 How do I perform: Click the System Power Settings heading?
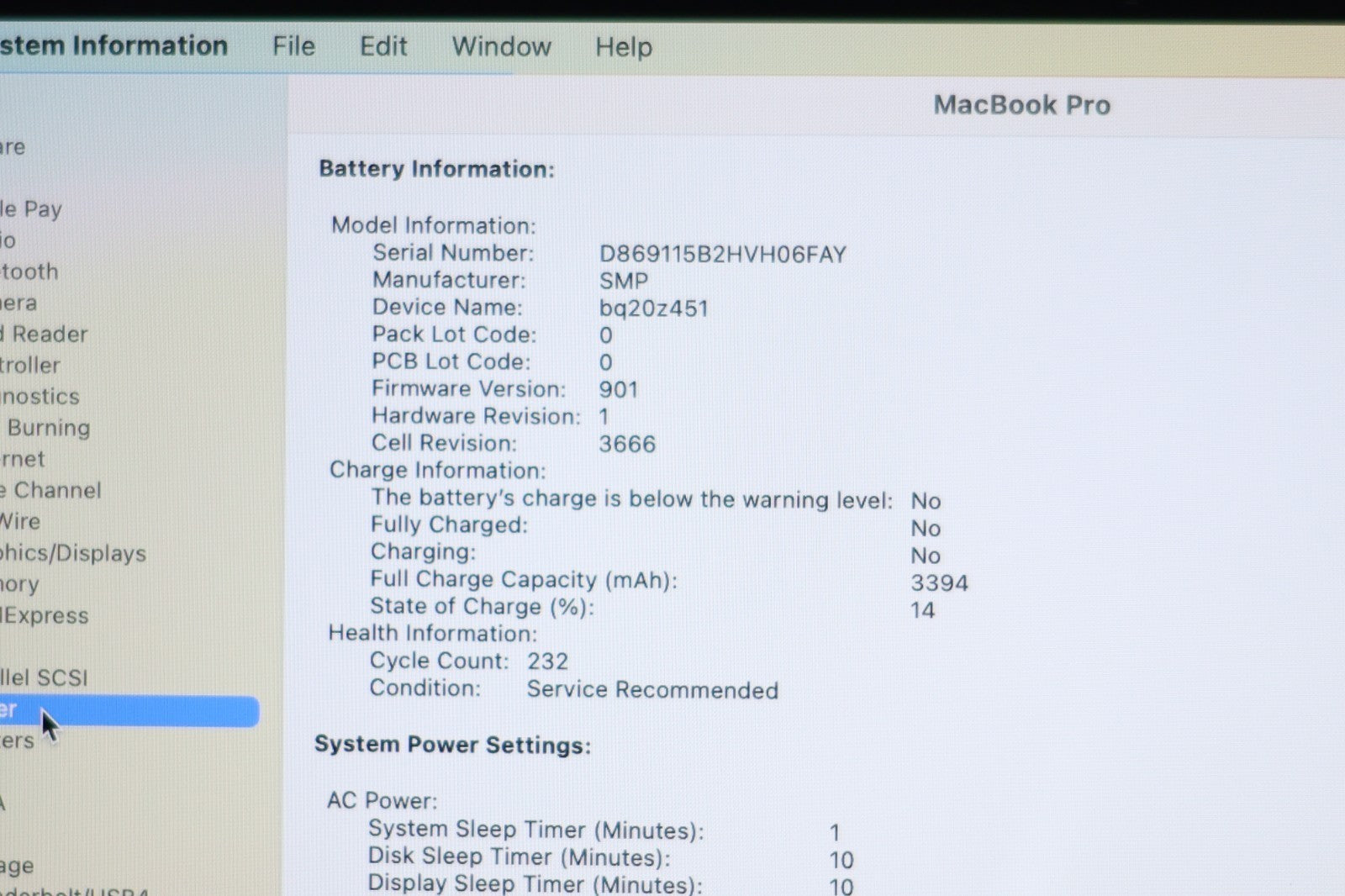[x=452, y=745]
